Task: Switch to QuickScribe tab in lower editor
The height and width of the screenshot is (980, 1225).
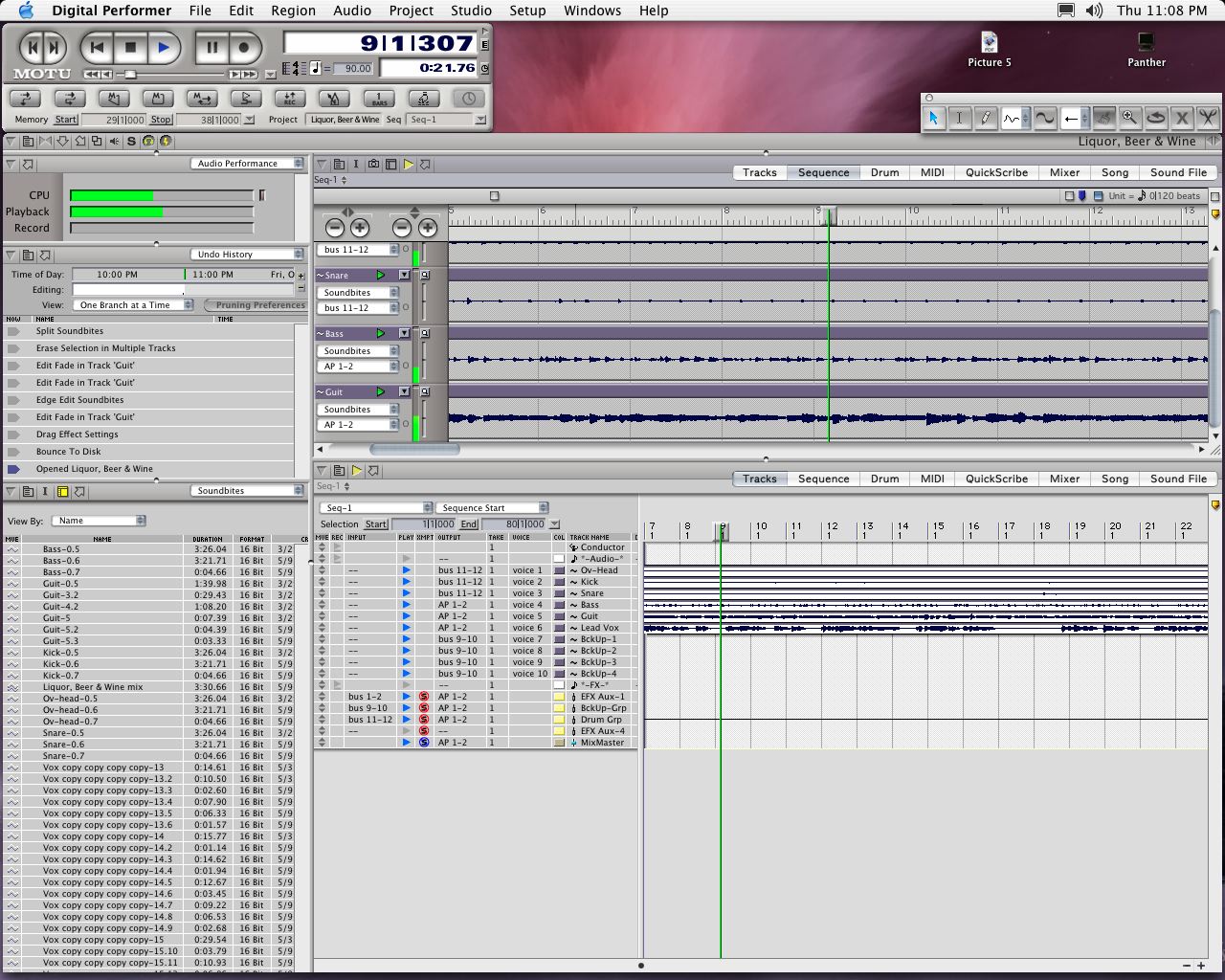Action: (x=996, y=479)
